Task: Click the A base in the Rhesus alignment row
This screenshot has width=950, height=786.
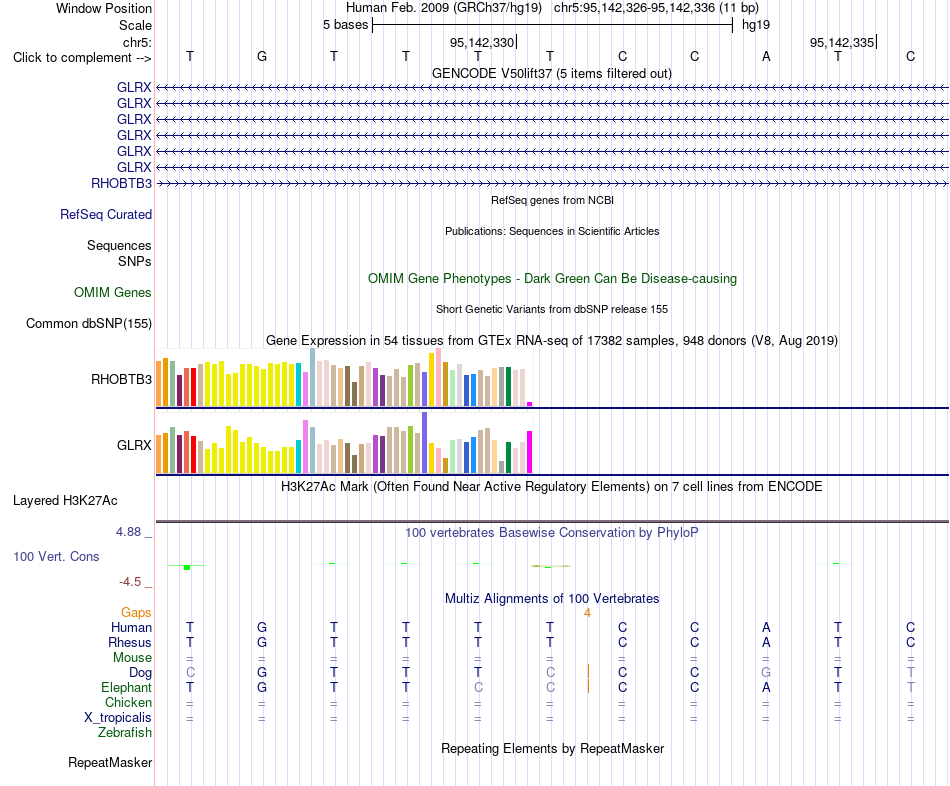Action: click(x=766, y=642)
